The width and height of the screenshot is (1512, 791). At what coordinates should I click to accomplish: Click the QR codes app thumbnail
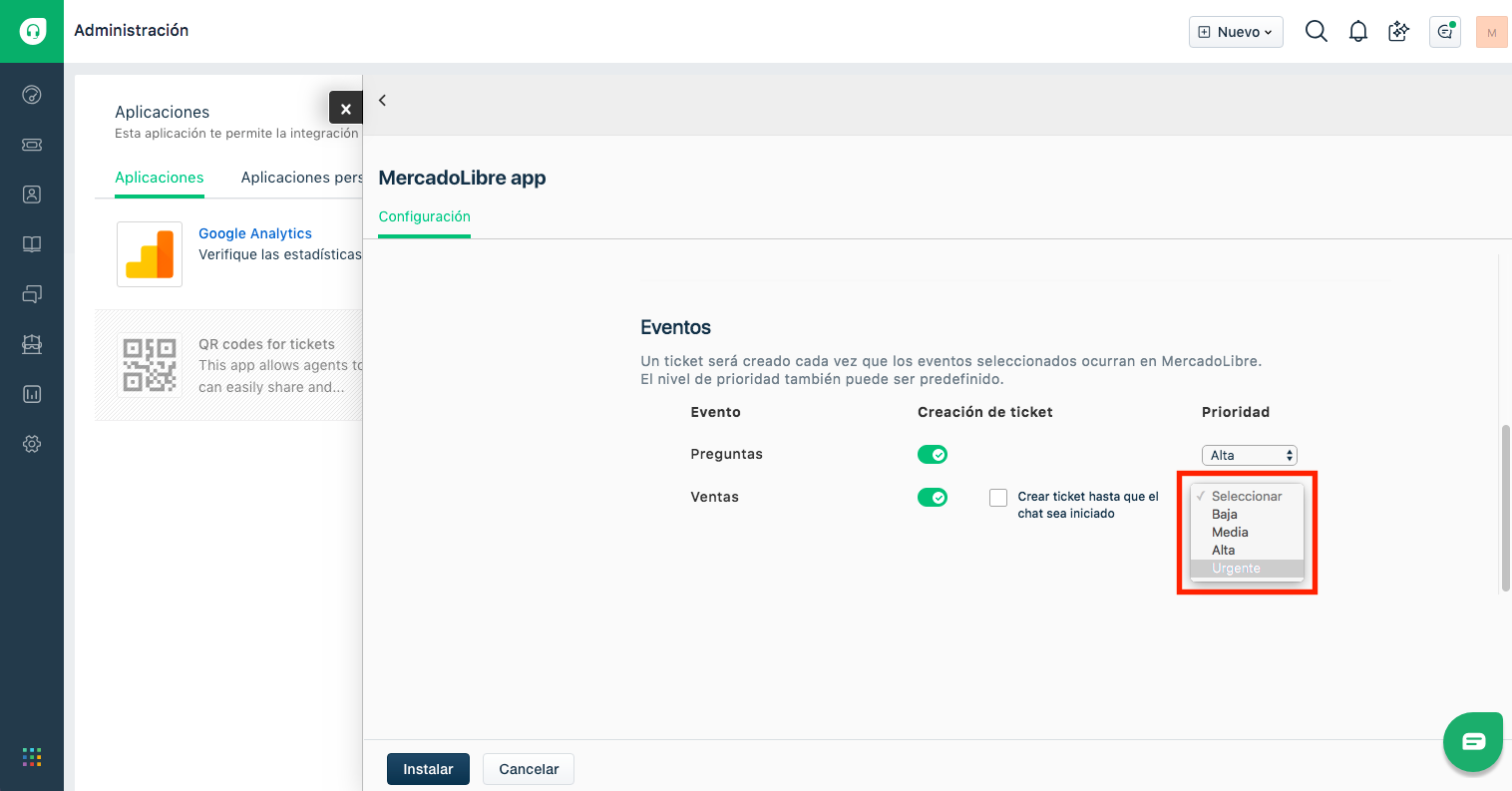click(x=150, y=365)
